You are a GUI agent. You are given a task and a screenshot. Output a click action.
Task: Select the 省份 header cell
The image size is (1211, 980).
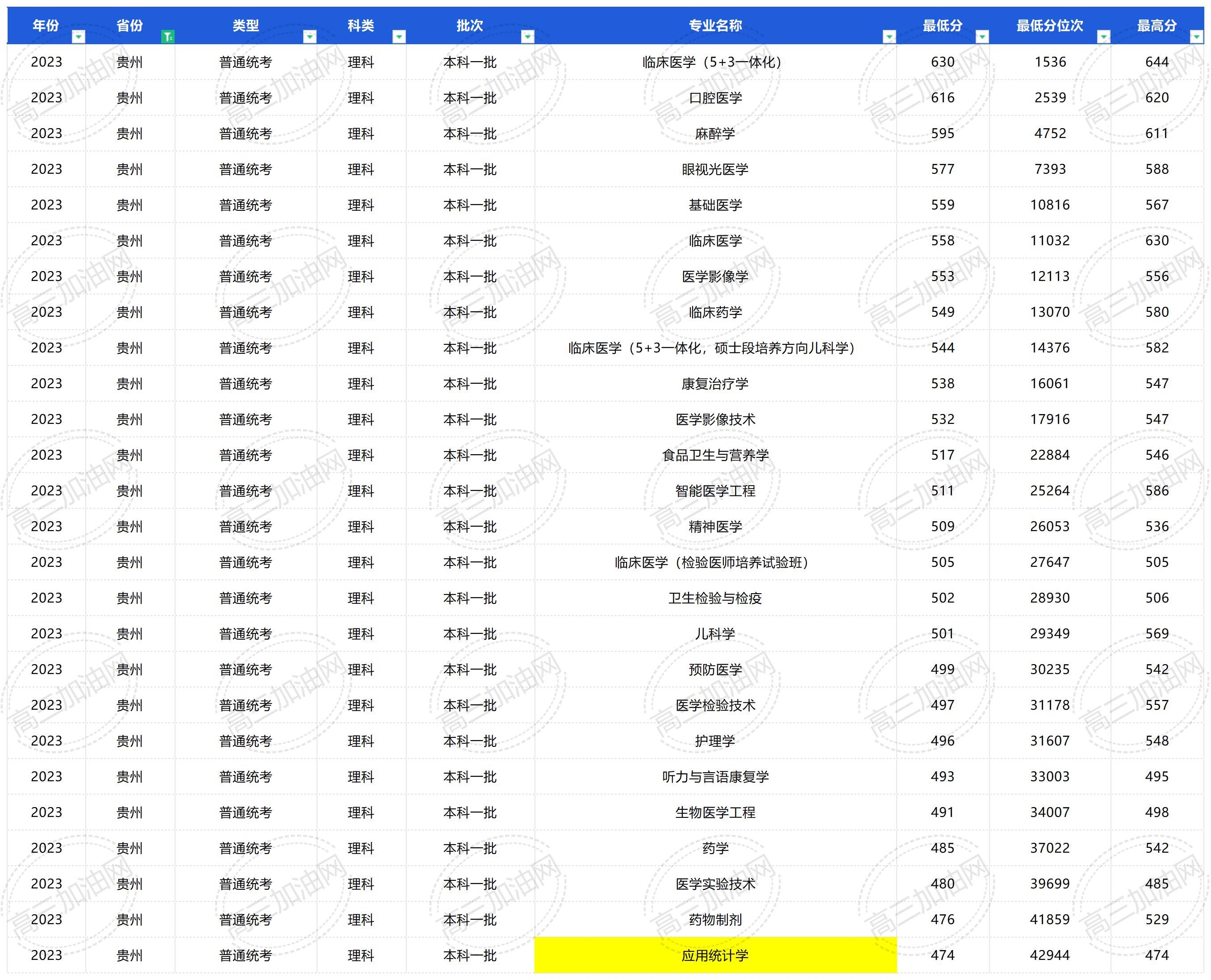click(130, 25)
